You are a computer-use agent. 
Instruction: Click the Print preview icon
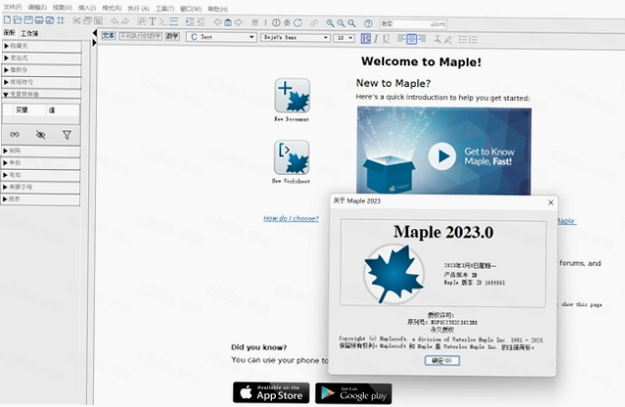point(50,20)
